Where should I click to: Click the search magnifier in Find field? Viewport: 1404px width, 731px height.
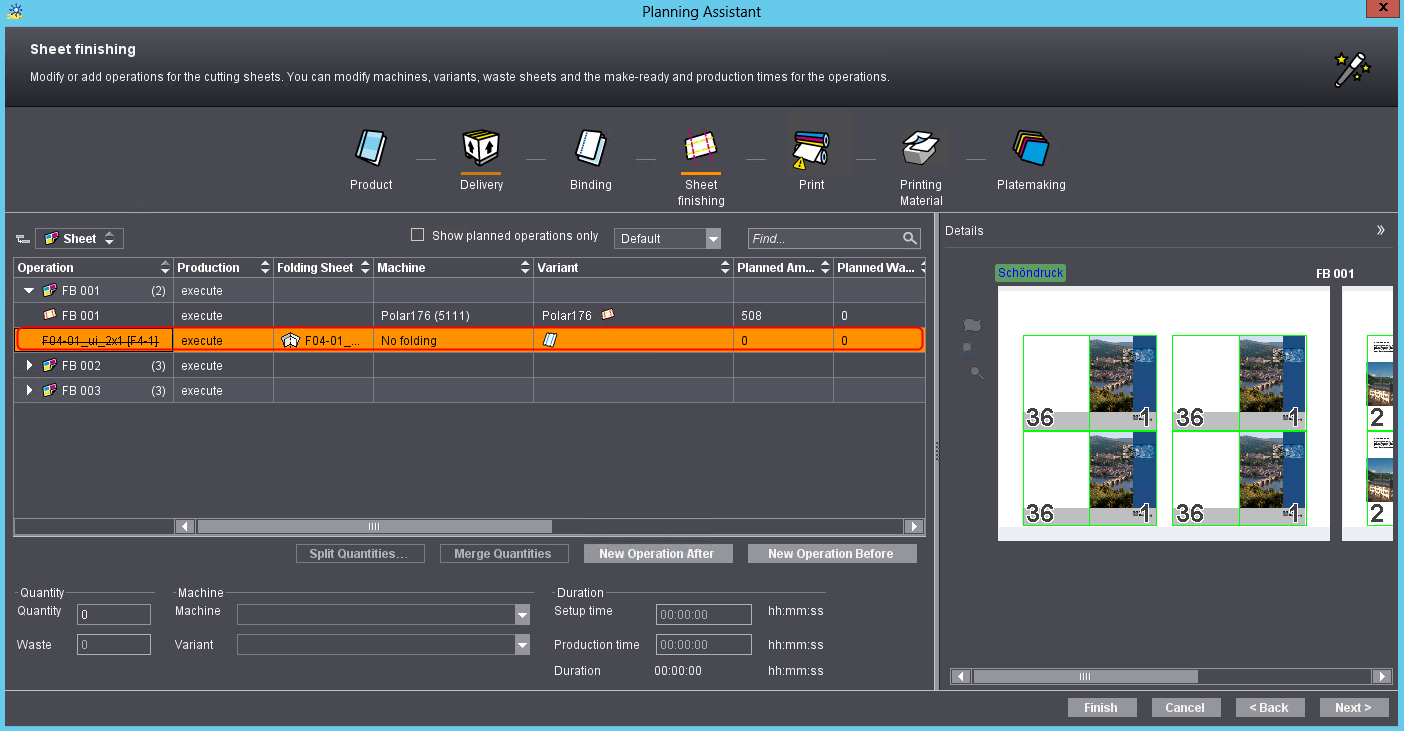(909, 238)
